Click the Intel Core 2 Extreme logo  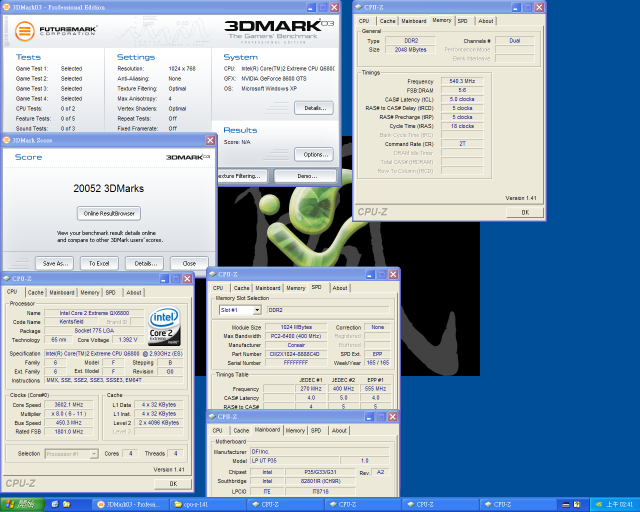[x=164, y=326]
